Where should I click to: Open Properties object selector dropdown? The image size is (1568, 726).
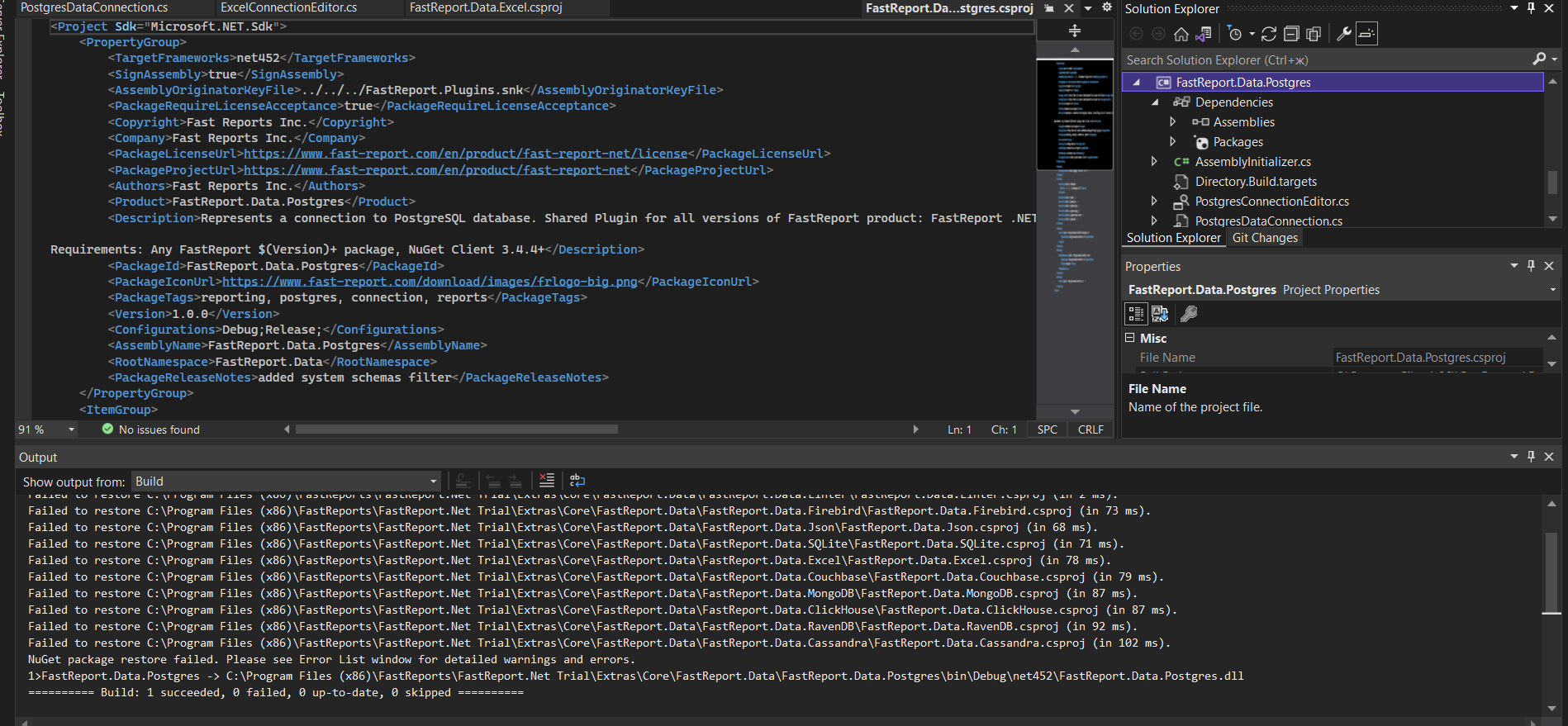pyautogui.click(x=1552, y=290)
